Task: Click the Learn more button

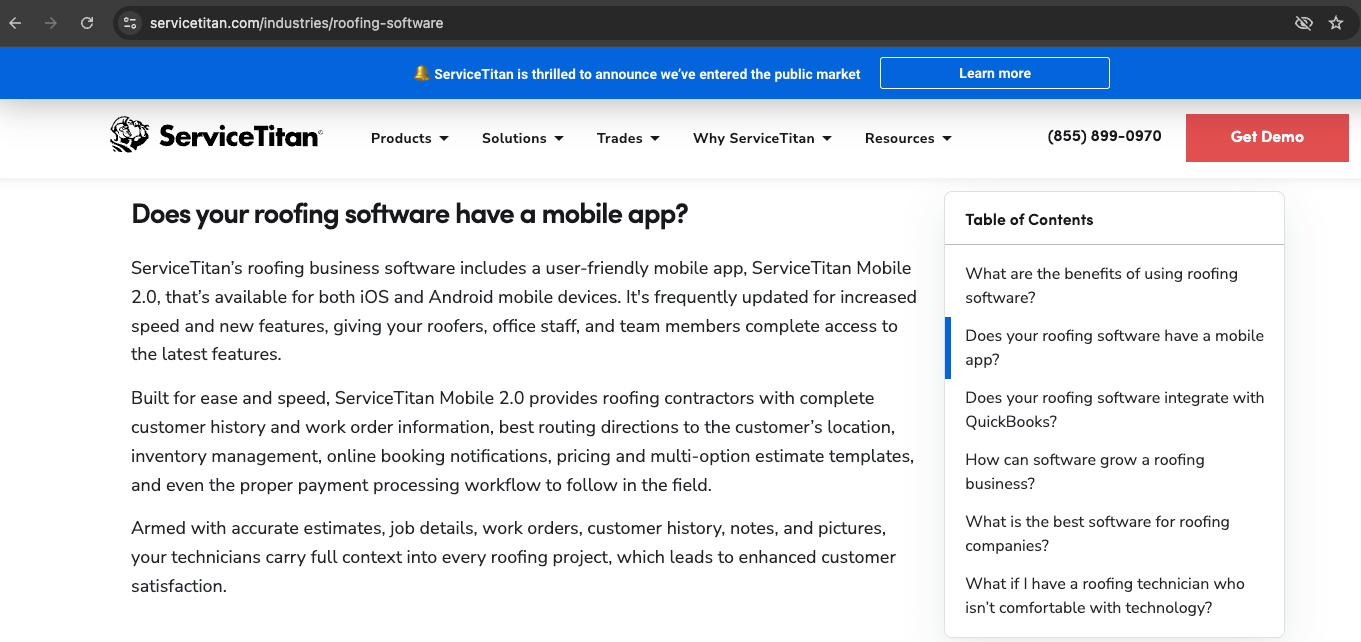Action: (995, 73)
